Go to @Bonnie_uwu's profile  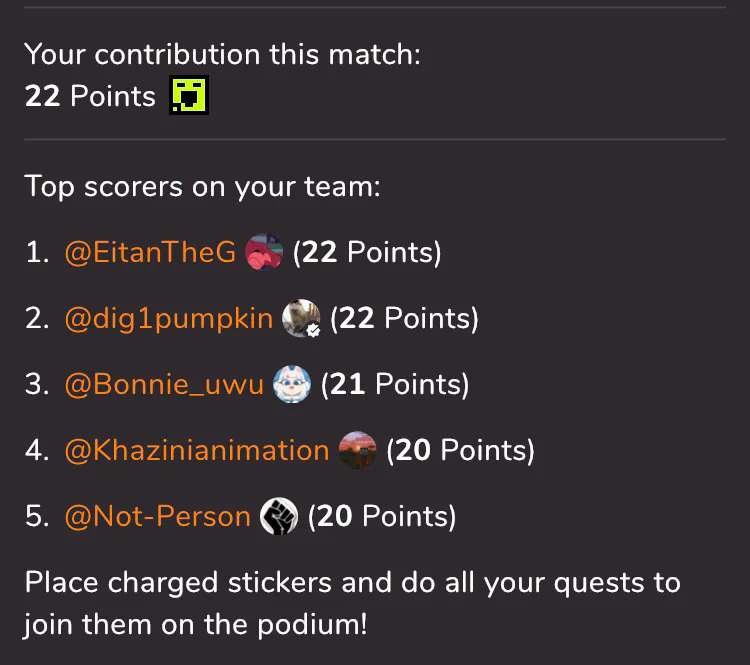(164, 384)
